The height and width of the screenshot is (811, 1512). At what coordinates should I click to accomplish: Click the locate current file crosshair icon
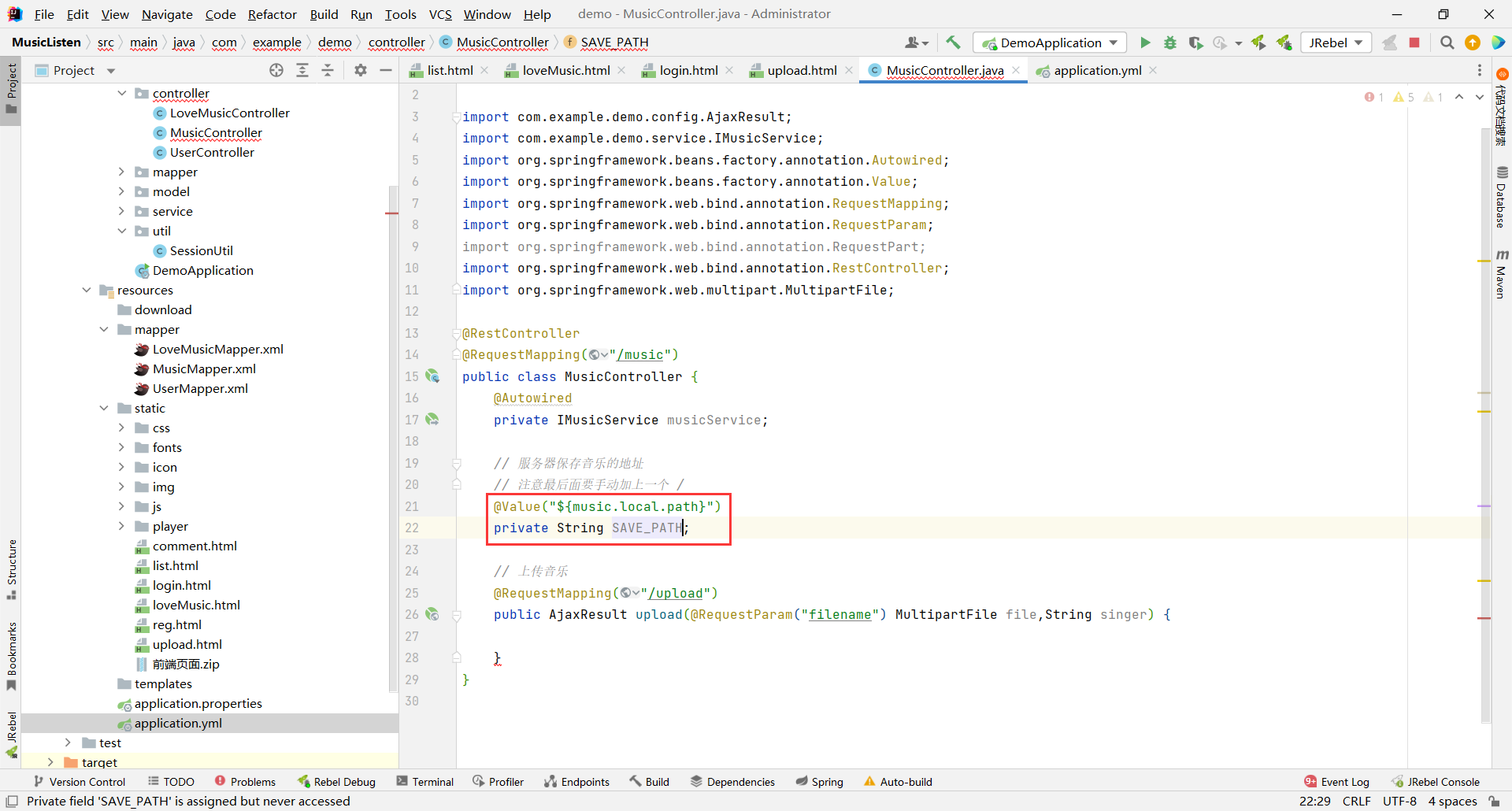click(276, 70)
